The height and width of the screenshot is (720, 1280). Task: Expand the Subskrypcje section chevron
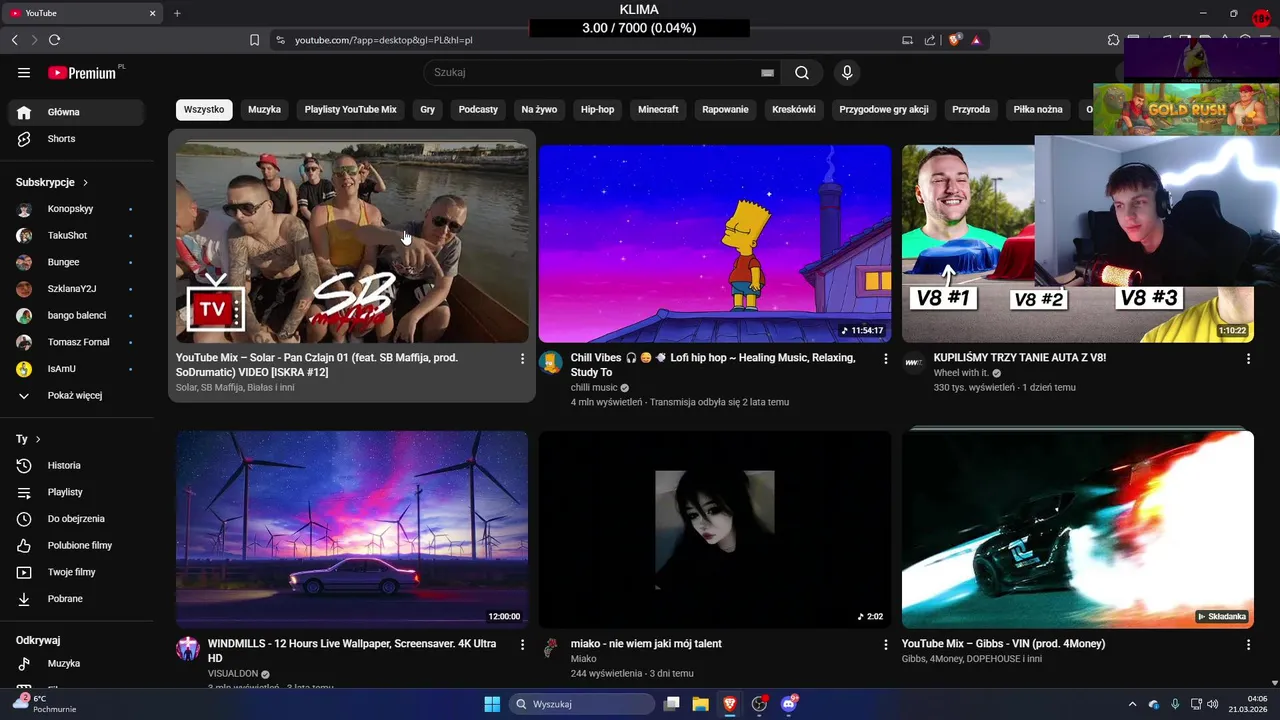(85, 183)
